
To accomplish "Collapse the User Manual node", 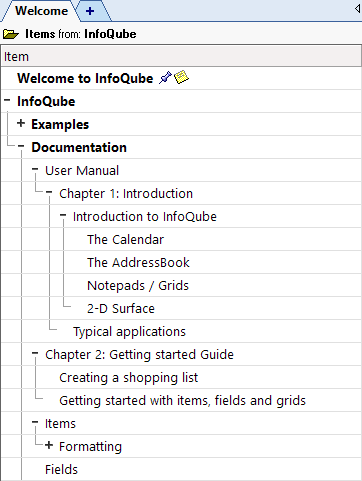I will tap(35, 169).
